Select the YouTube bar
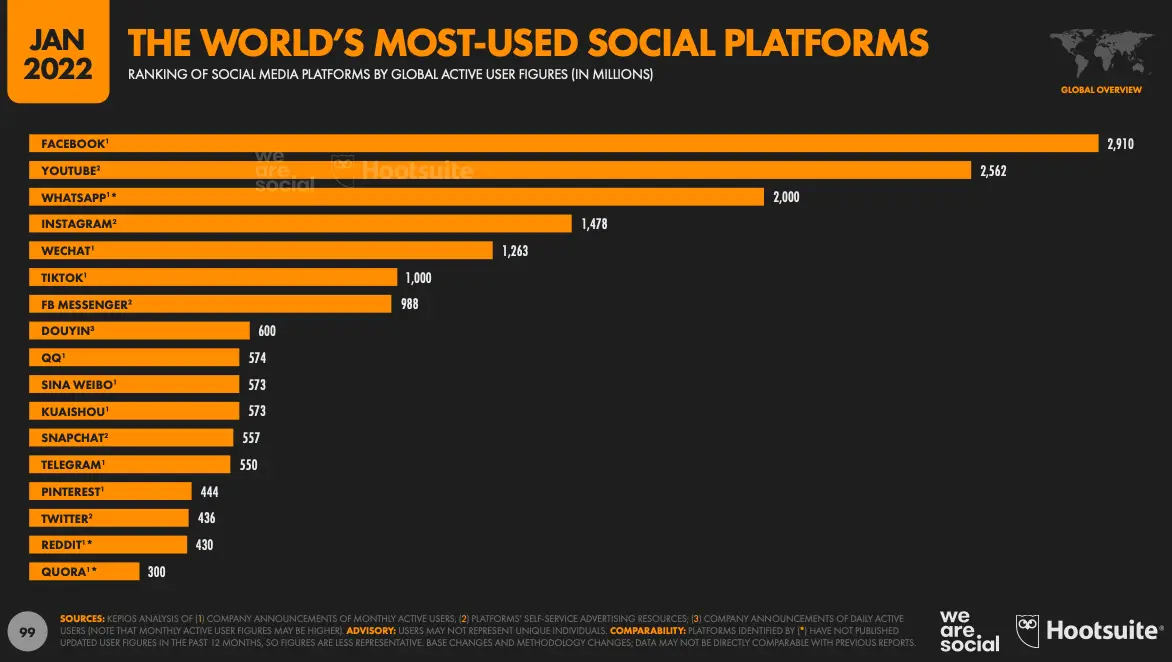This screenshot has width=1172, height=662. pos(500,171)
